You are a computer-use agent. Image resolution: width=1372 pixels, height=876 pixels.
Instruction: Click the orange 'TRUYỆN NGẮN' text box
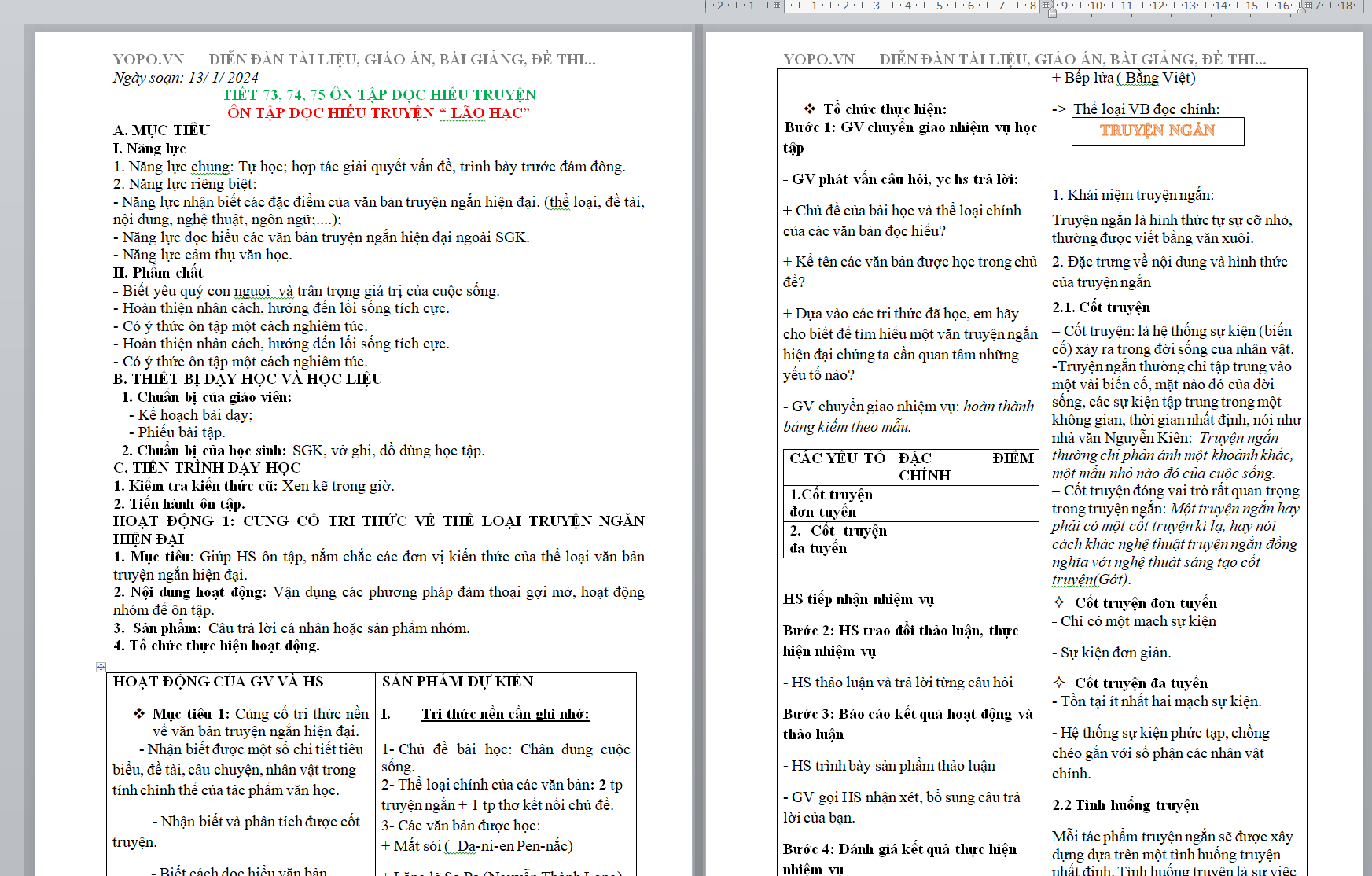coord(1157,131)
